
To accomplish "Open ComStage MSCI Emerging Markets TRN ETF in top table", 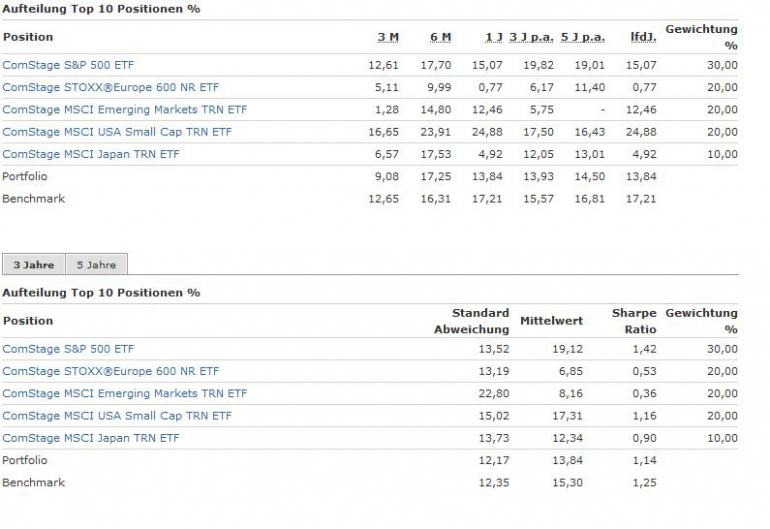I will [x=125, y=110].
